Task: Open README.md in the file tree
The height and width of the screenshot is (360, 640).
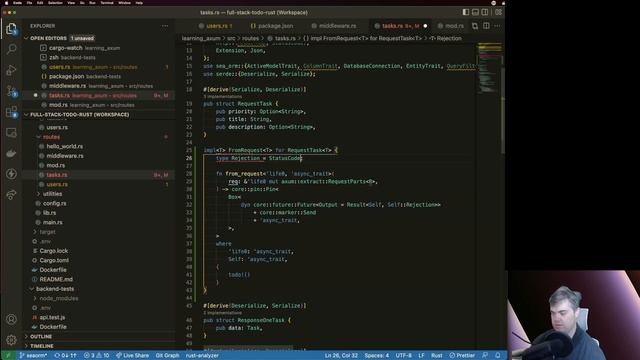Action: [x=56, y=280]
